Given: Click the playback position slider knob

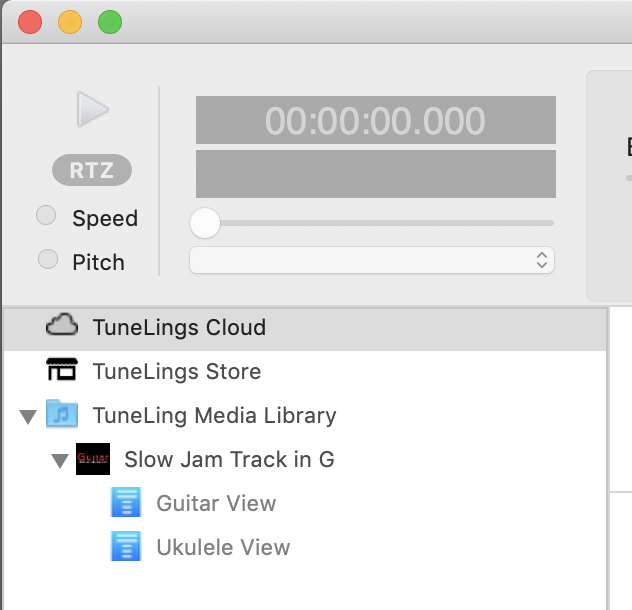Looking at the screenshot, I should click(205, 223).
